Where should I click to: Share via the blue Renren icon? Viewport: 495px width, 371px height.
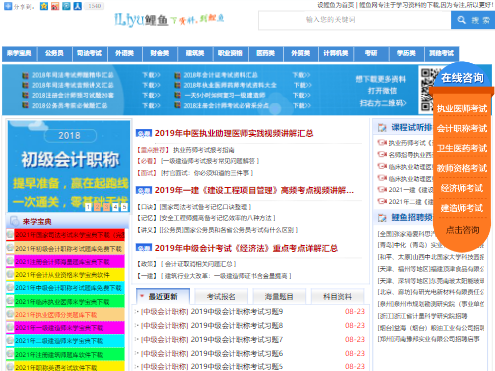[x=78, y=6]
